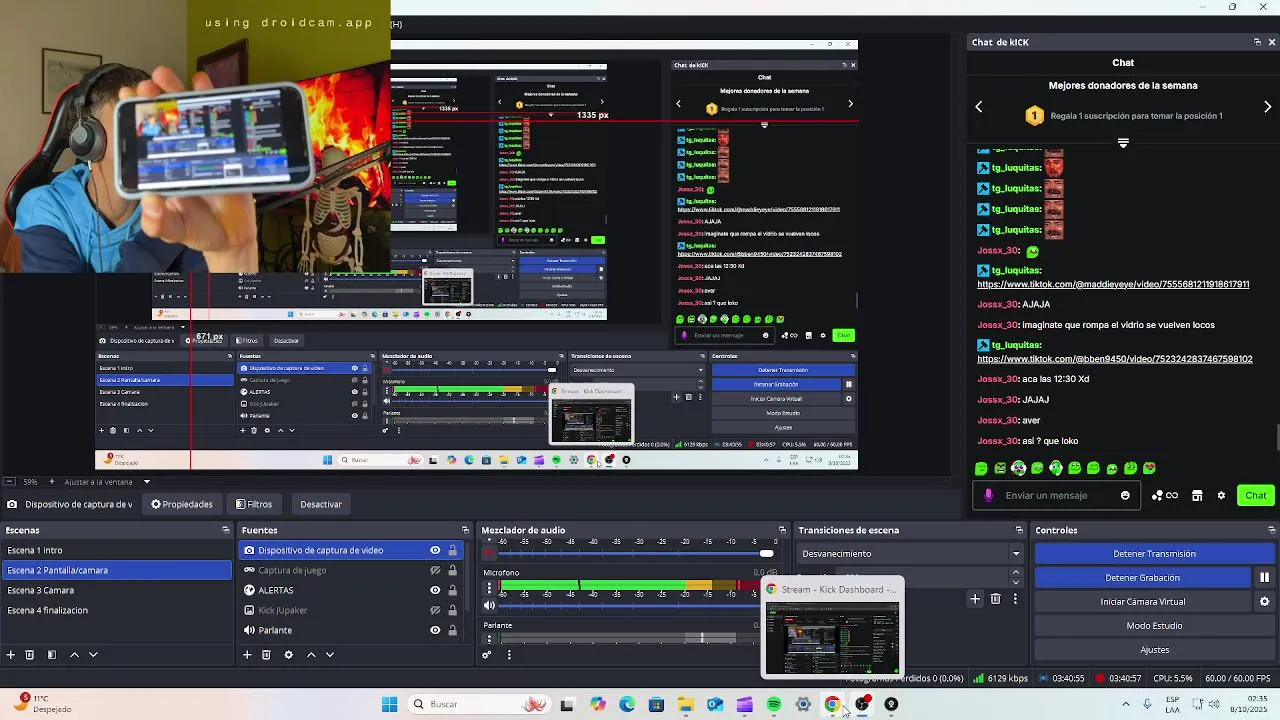Screen dimensions: 1280x720
Task: Hide Dispositivo de captura de video source
Action: [435, 550]
